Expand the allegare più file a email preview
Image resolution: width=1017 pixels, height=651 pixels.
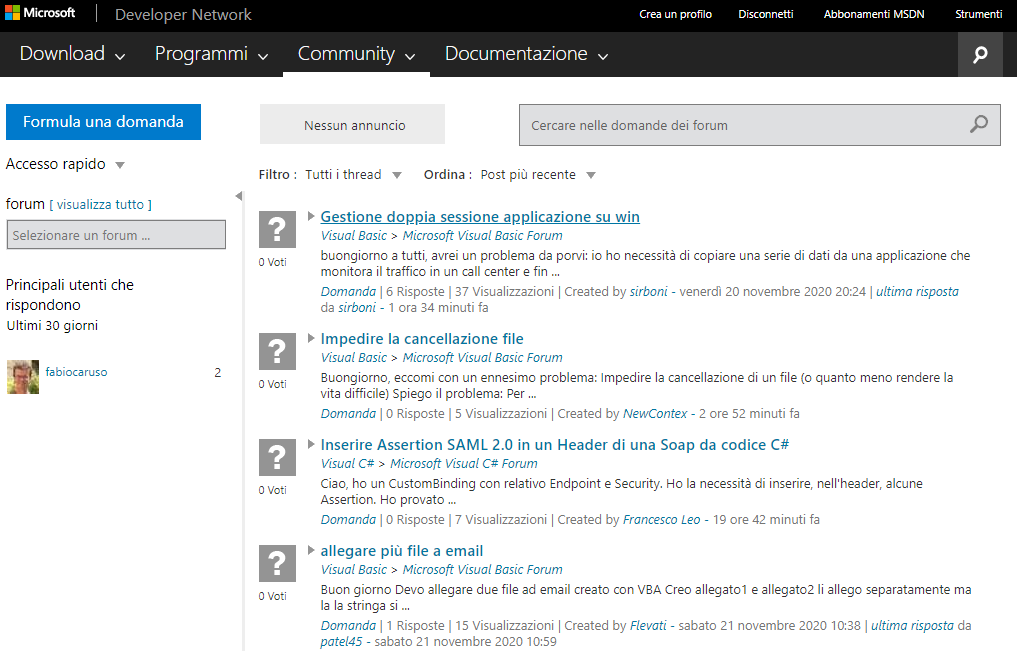[x=311, y=550]
